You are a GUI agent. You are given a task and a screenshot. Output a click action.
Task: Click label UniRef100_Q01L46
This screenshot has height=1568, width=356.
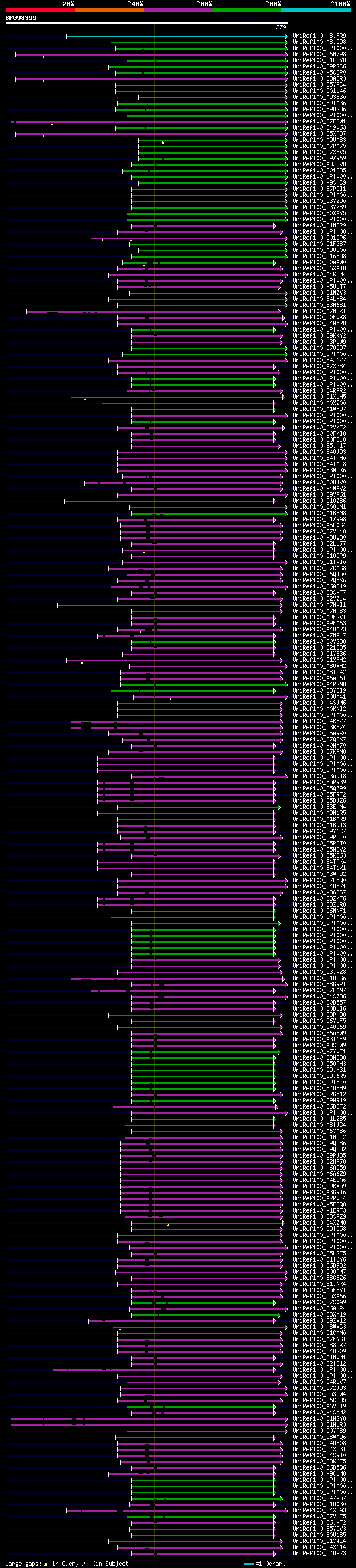(319, 91)
